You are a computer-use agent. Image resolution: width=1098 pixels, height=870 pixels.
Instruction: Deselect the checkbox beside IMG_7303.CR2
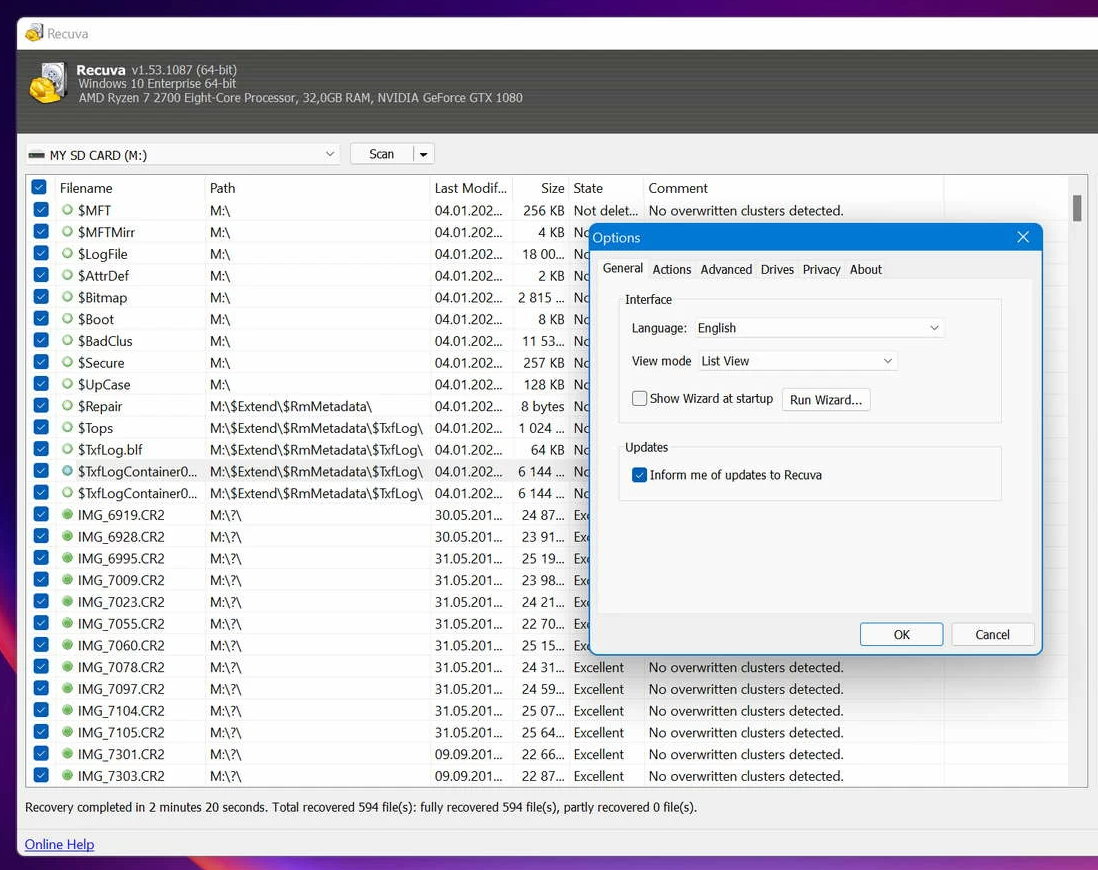coord(41,775)
